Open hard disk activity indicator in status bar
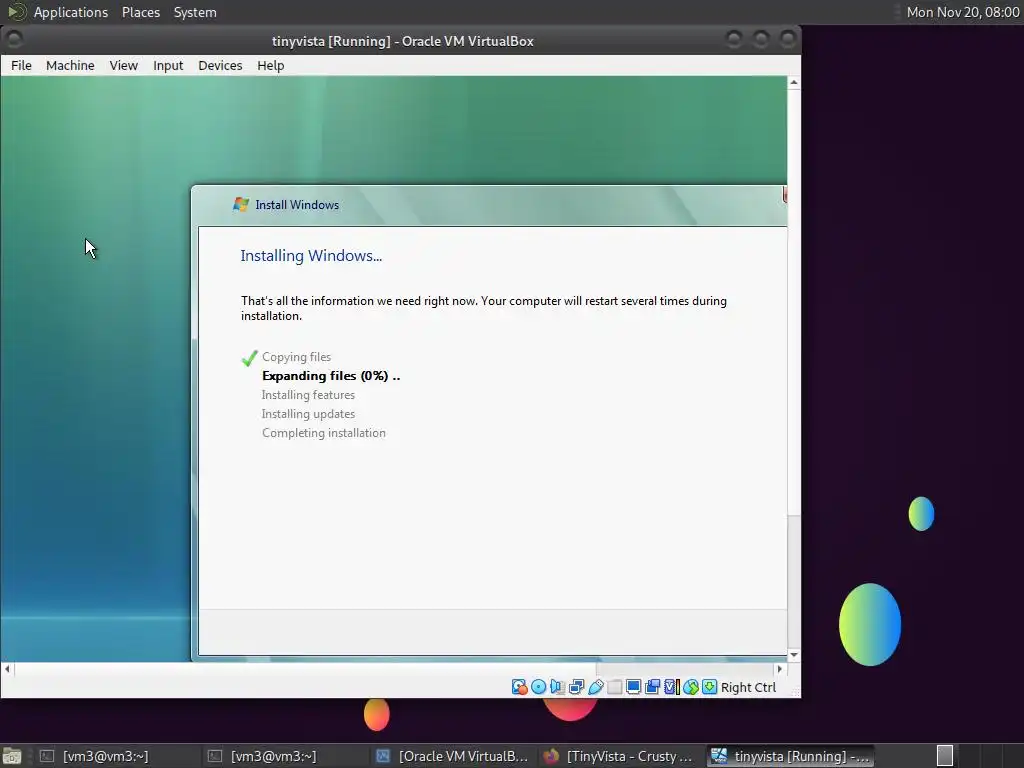1024x768 pixels. pyautogui.click(x=519, y=687)
